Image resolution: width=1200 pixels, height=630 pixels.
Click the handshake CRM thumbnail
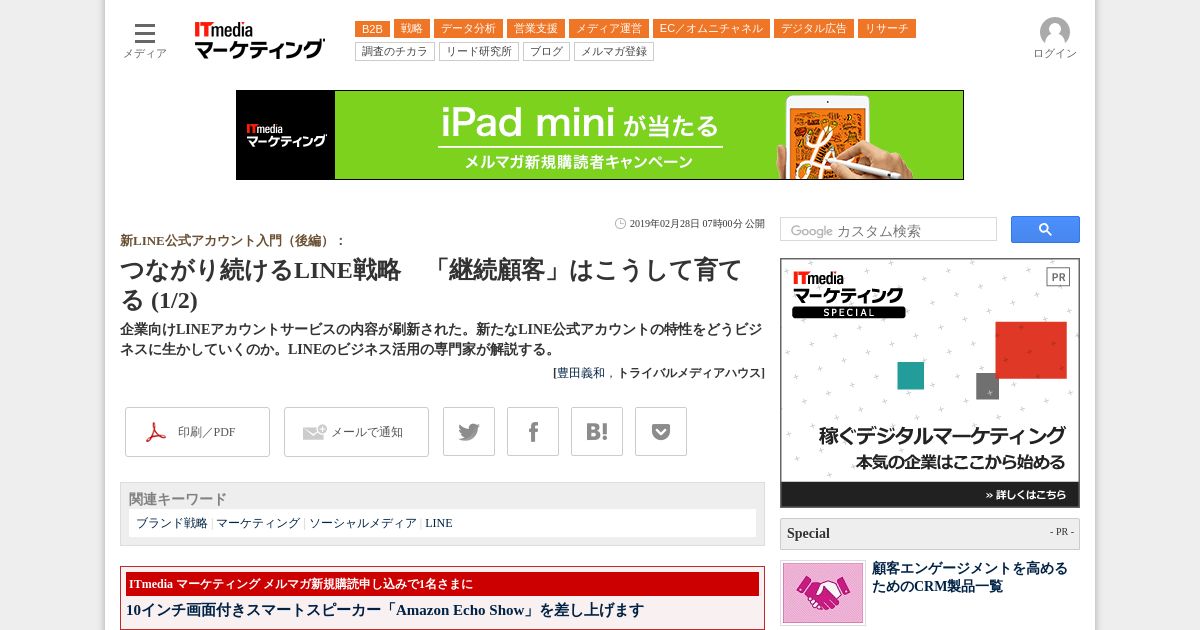pos(823,593)
